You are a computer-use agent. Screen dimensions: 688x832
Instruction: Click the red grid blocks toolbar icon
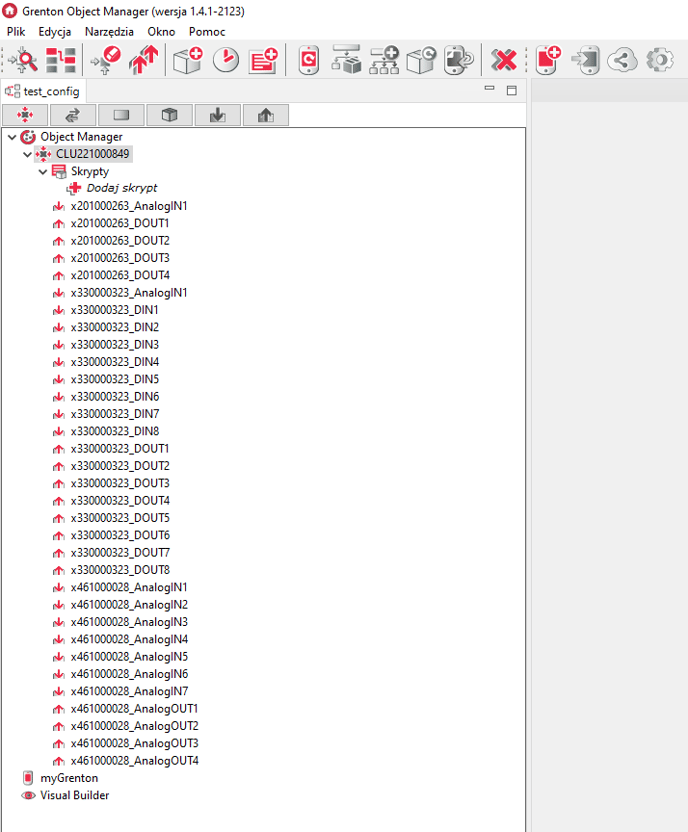60,60
